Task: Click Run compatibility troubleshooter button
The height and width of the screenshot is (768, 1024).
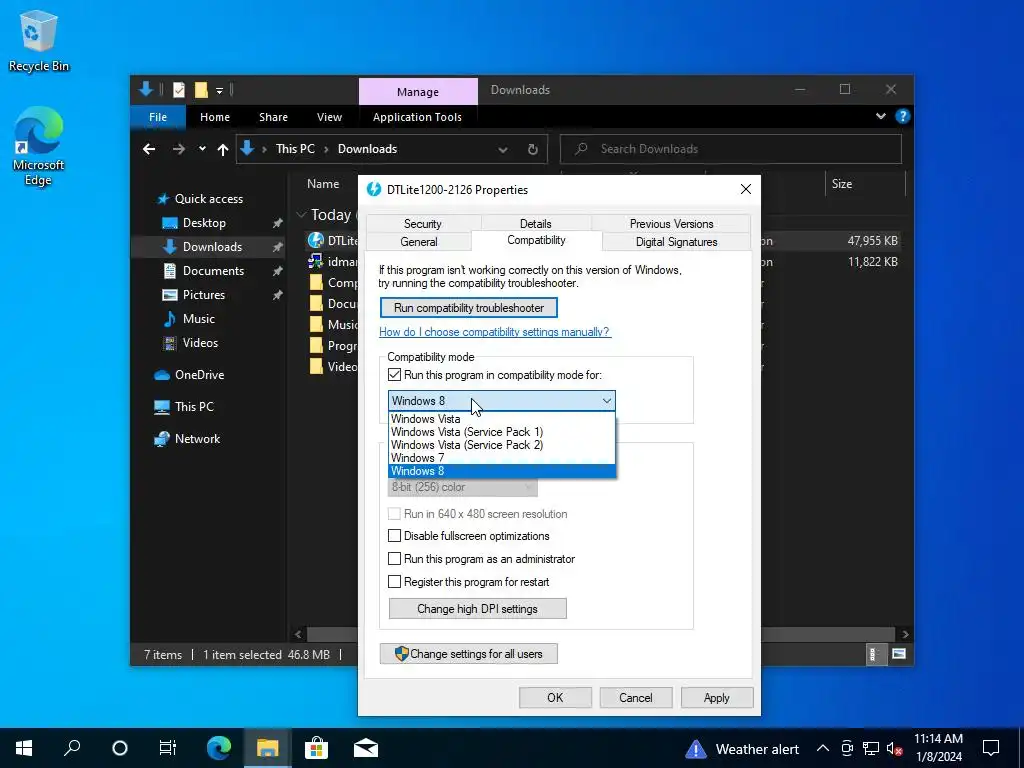Action: tap(469, 308)
